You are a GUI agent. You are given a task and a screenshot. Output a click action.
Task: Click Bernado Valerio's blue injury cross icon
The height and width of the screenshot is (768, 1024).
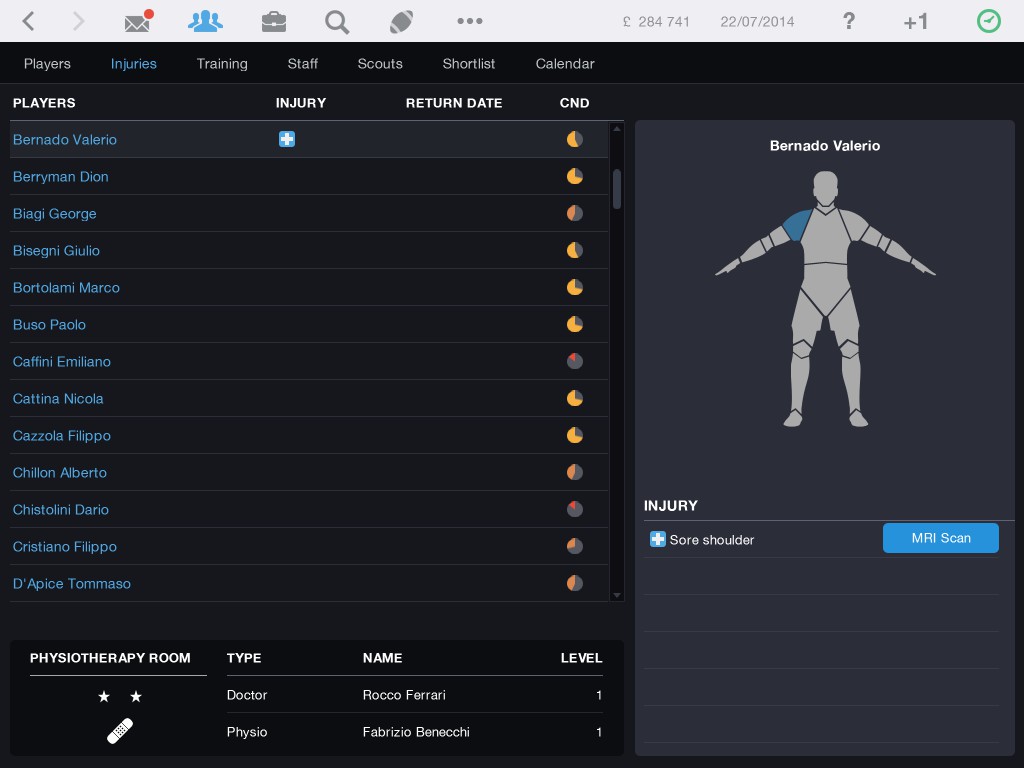(x=287, y=139)
